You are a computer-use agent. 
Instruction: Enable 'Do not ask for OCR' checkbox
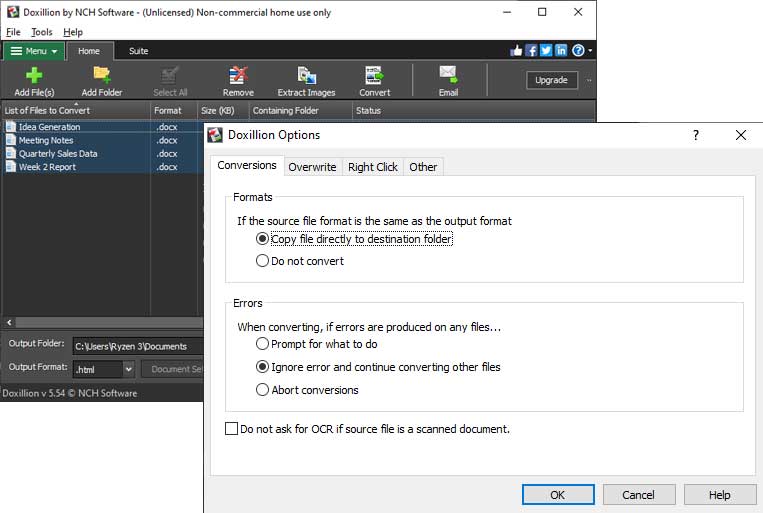[232, 429]
